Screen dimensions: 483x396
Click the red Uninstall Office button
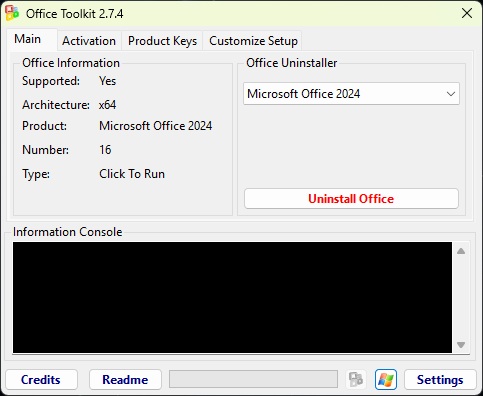point(351,199)
